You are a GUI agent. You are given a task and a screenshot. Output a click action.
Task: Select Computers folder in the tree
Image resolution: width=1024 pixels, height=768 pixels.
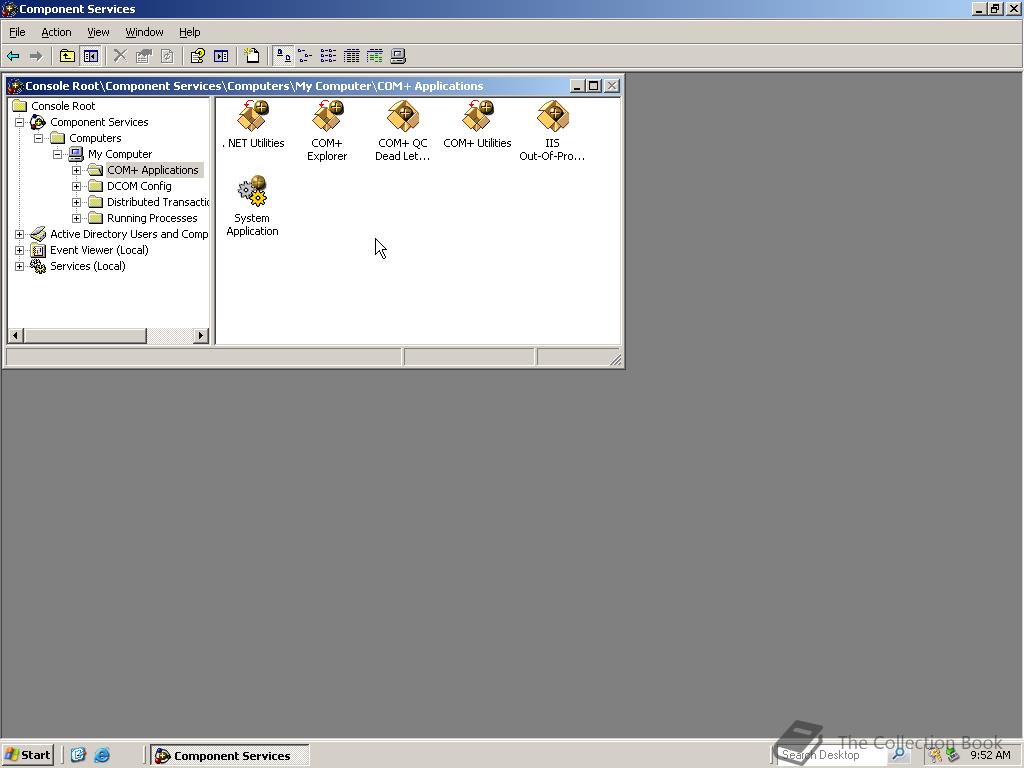[x=95, y=138]
